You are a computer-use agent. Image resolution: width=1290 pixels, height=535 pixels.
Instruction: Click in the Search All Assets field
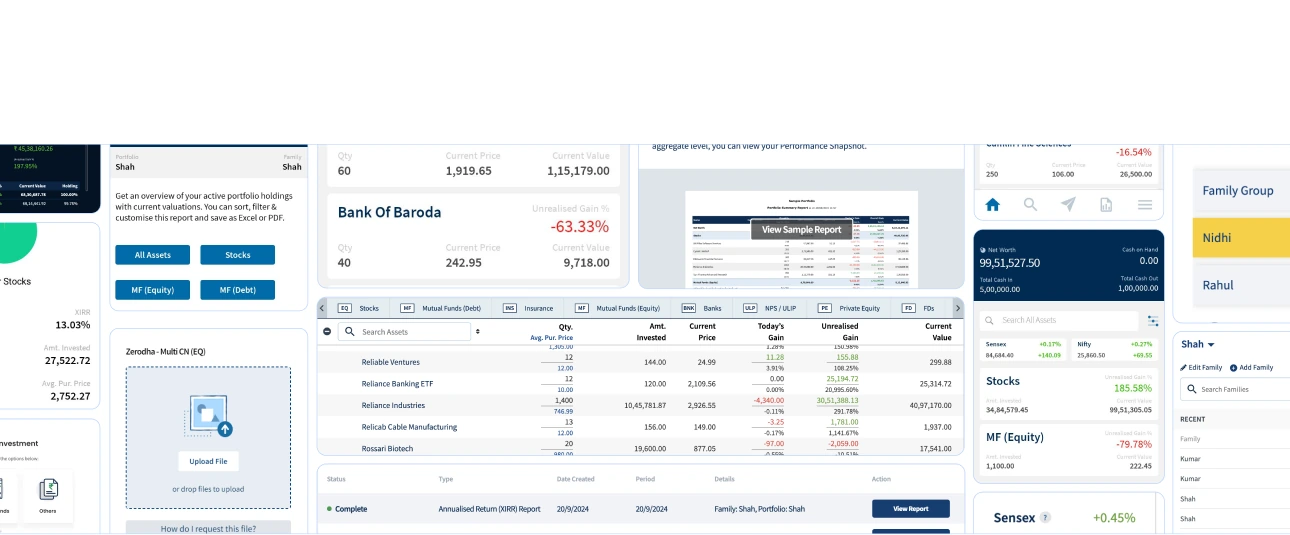(1059, 320)
